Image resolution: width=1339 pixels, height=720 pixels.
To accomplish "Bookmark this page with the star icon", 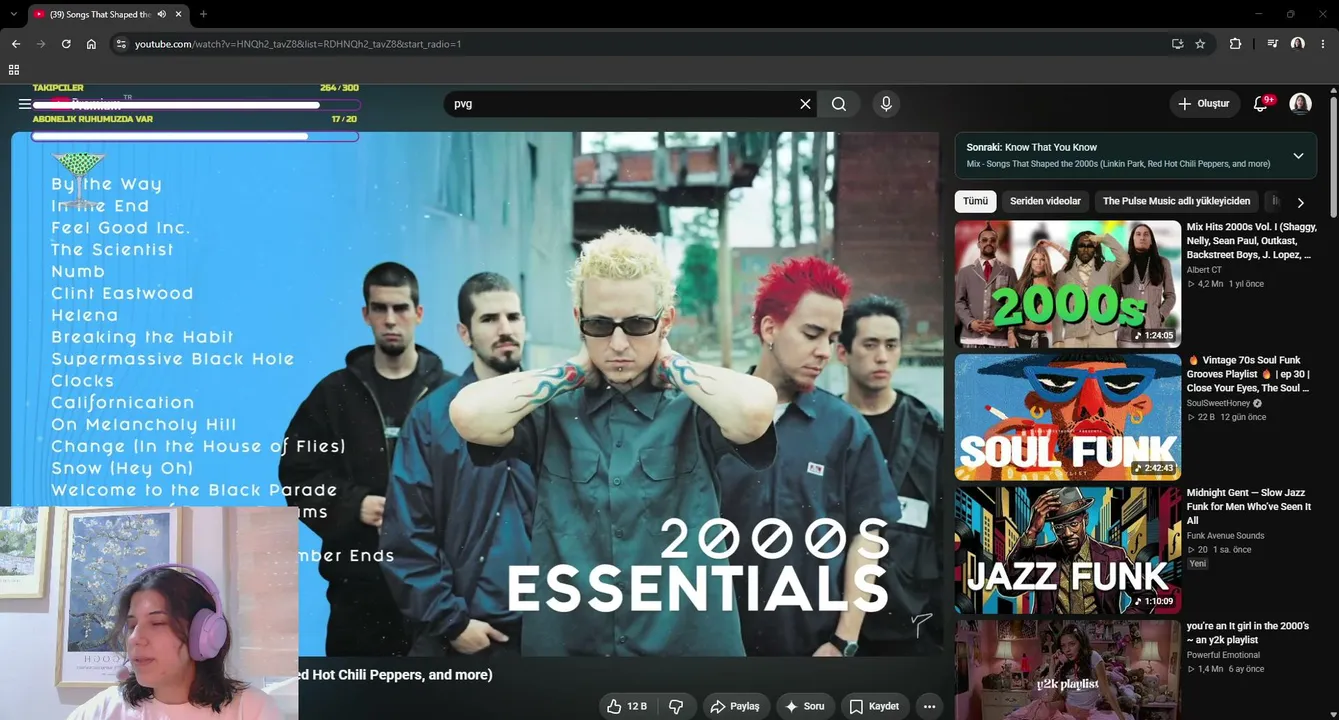I will click(x=1200, y=44).
